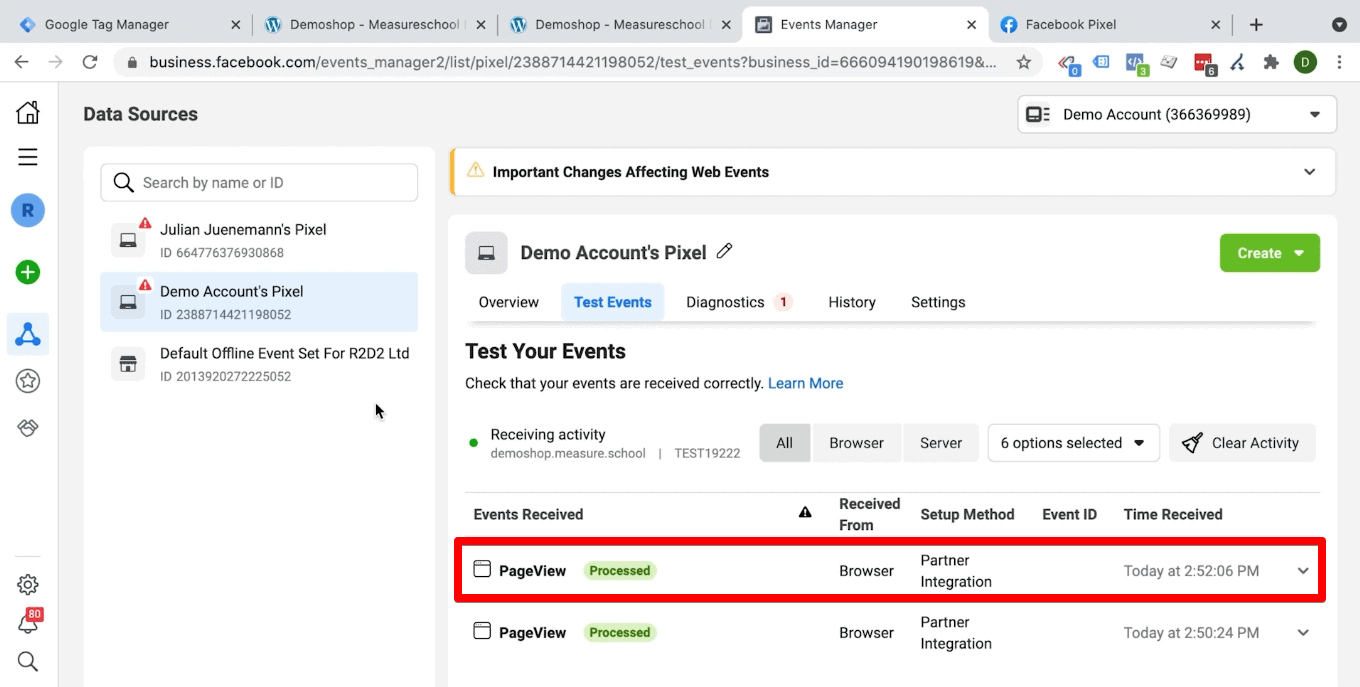Switch event filter to Browser

(x=856, y=442)
